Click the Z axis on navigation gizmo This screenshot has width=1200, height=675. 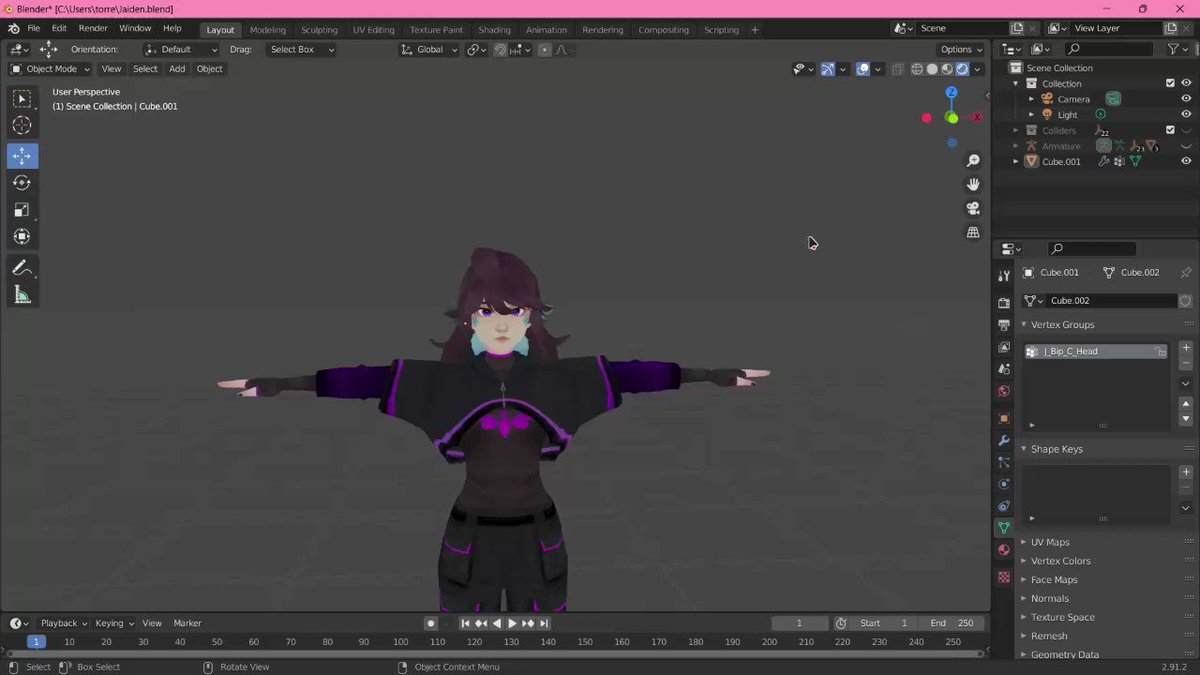(951, 92)
